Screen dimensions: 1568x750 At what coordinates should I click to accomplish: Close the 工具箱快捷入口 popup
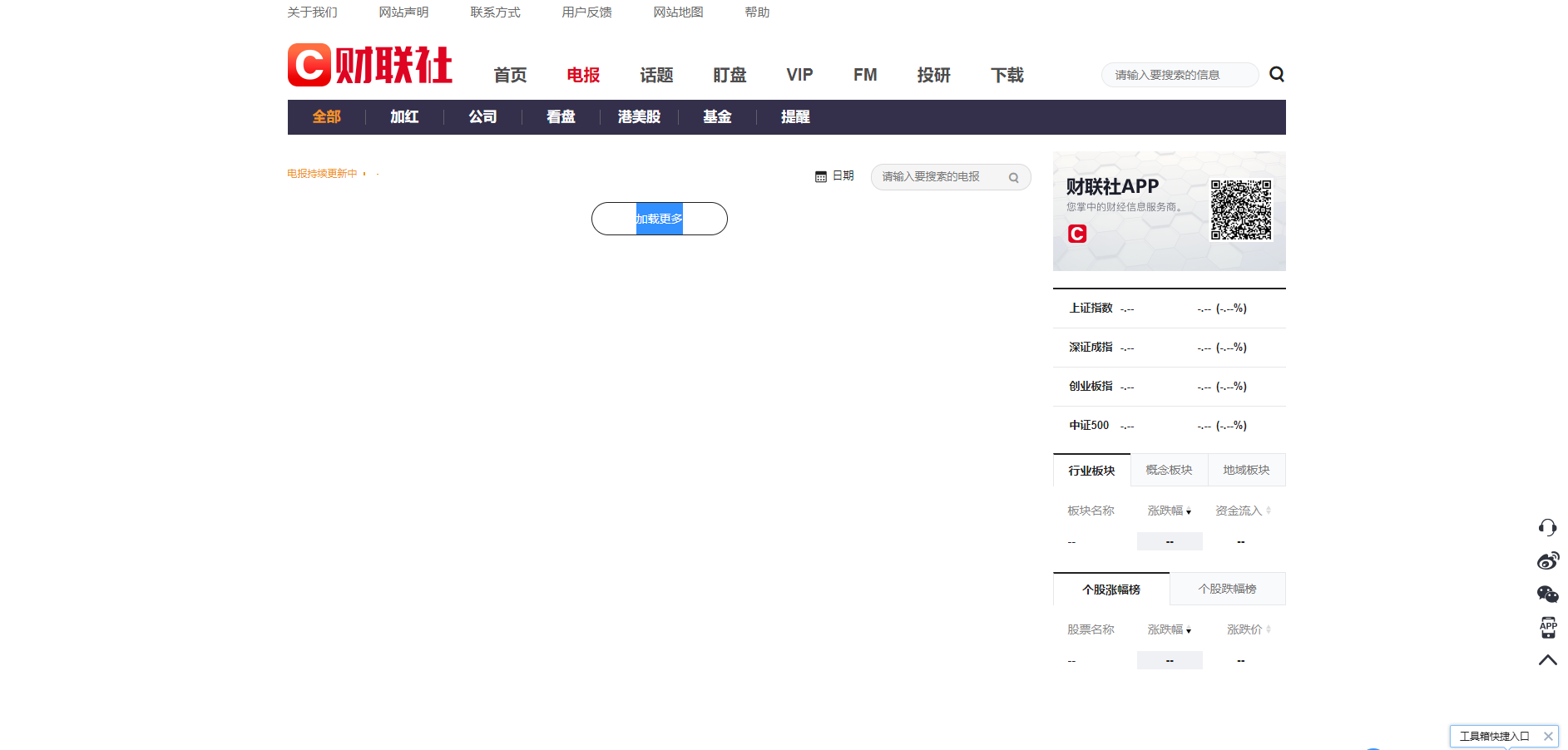coord(1548,736)
